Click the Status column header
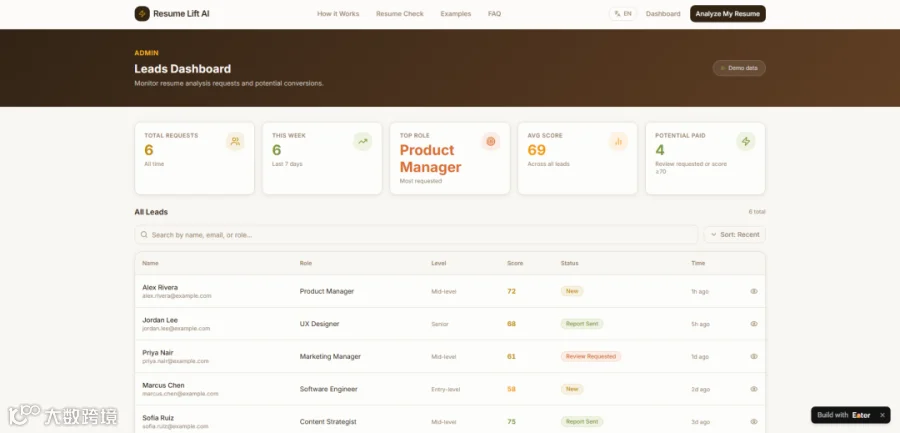The image size is (900, 433). [569, 263]
